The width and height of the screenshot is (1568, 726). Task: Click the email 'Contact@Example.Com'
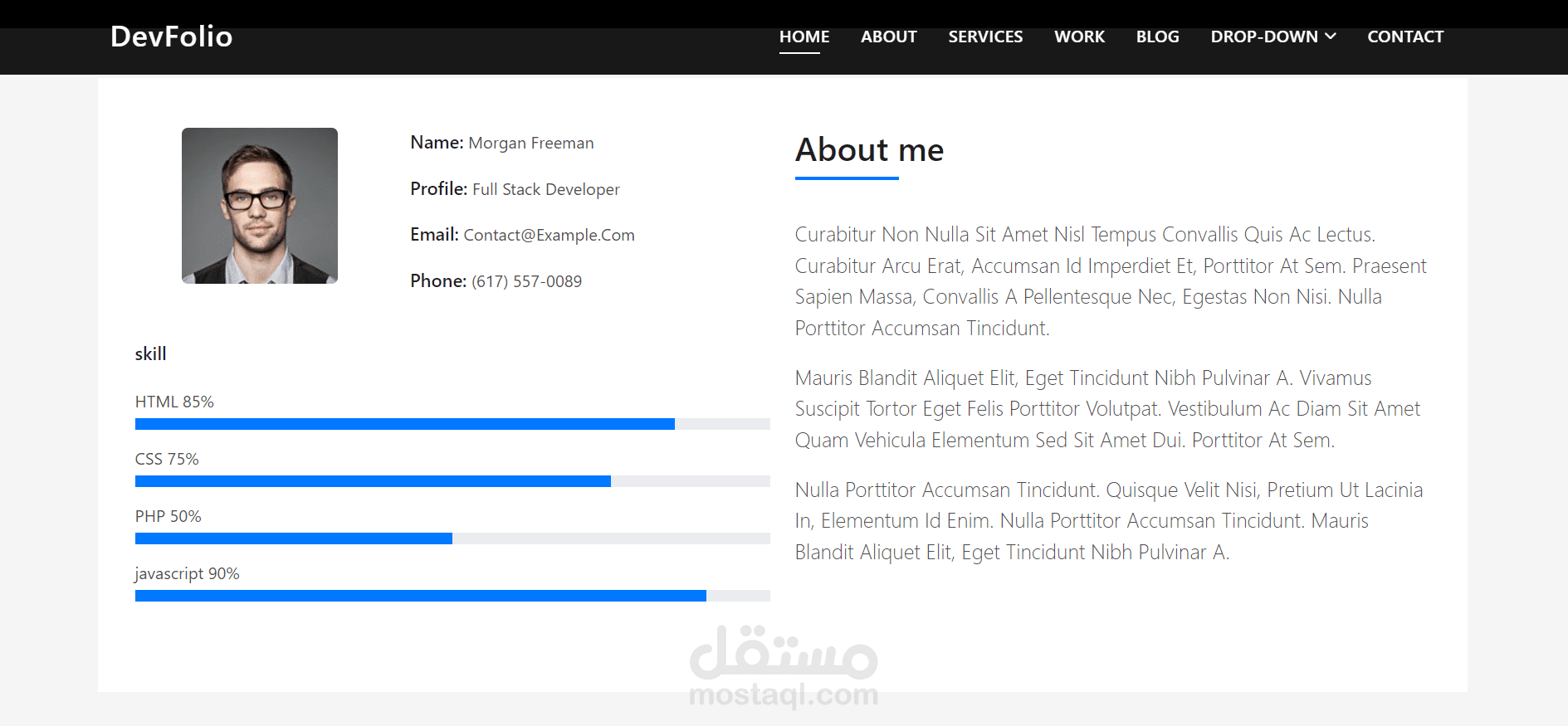coord(549,235)
